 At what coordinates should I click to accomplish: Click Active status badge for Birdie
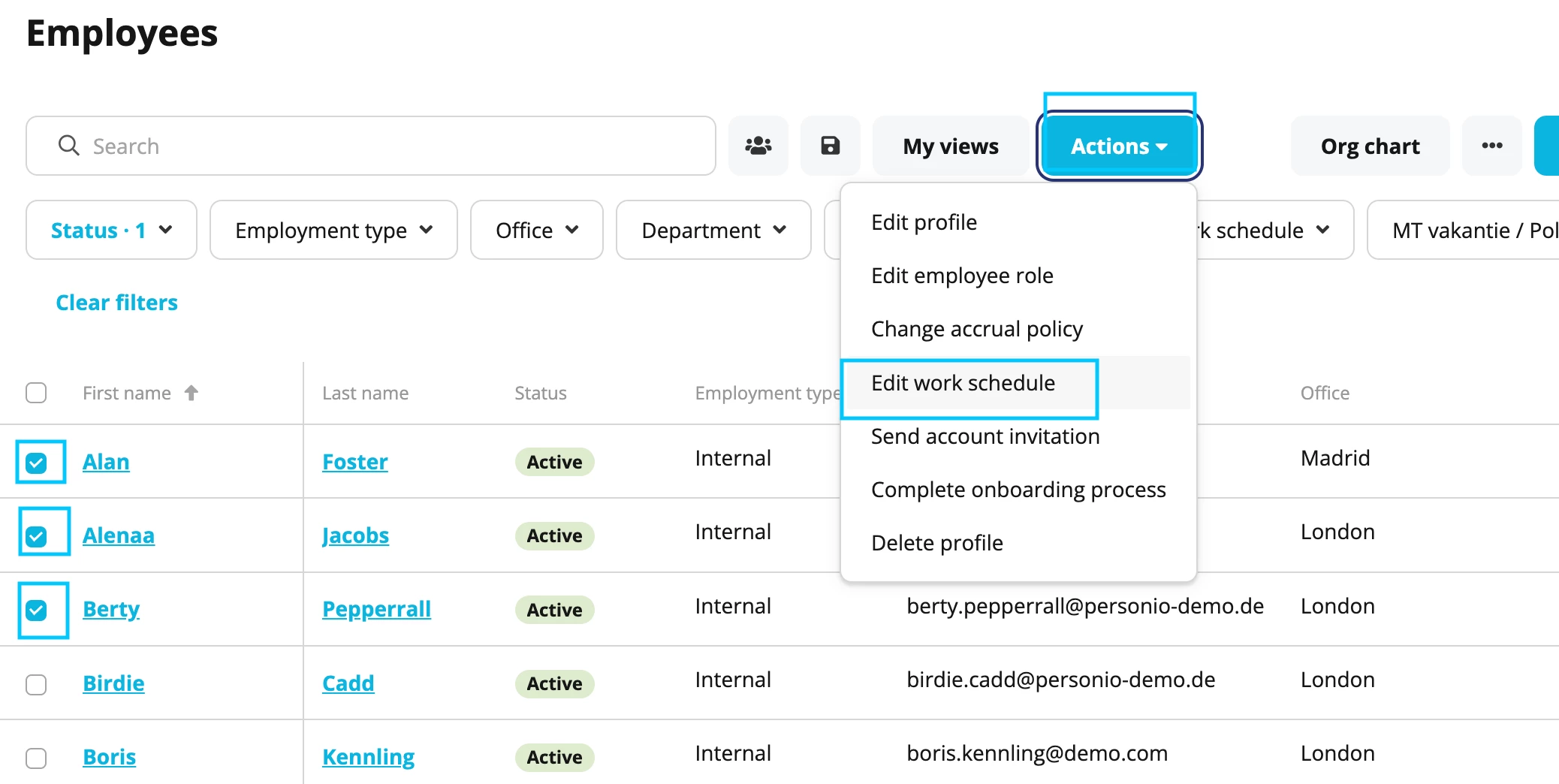click(x=554, y=683)
